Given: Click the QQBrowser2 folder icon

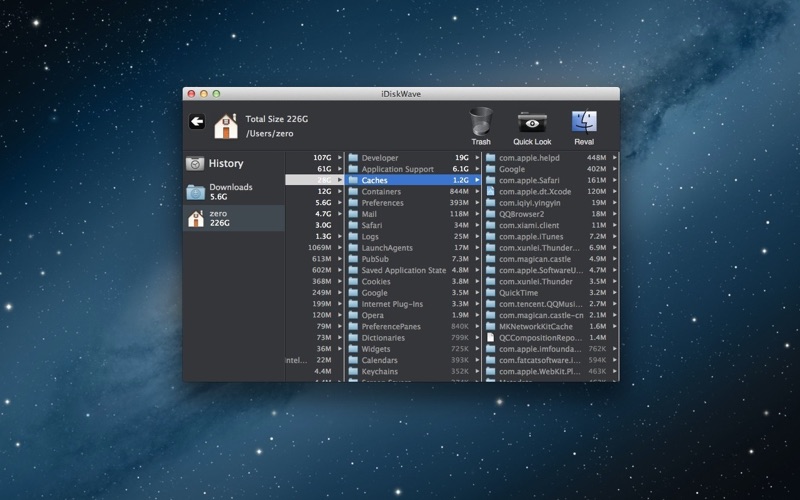Looking at the screenshot, I should coord(490,214).
